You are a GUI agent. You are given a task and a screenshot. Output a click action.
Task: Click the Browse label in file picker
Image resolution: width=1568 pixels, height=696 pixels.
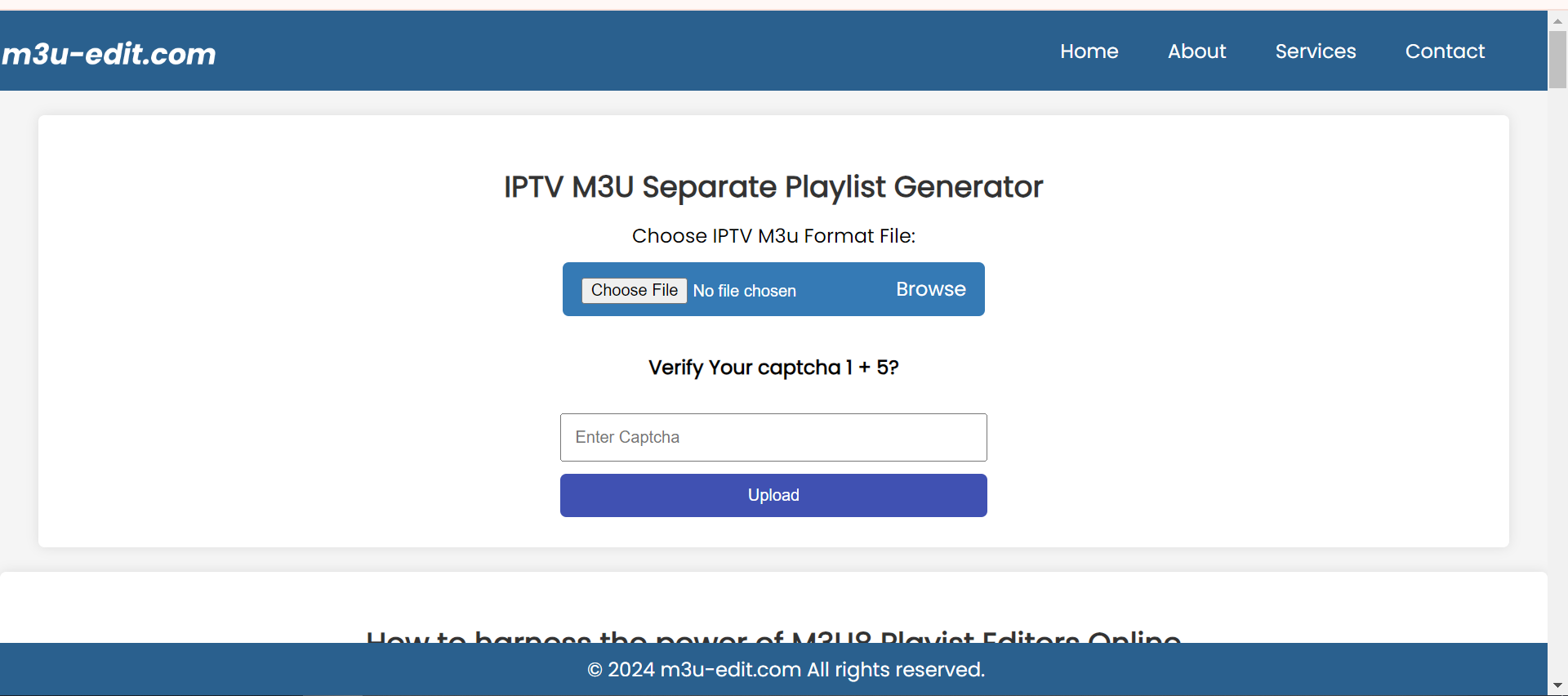(x=930, y=289)
